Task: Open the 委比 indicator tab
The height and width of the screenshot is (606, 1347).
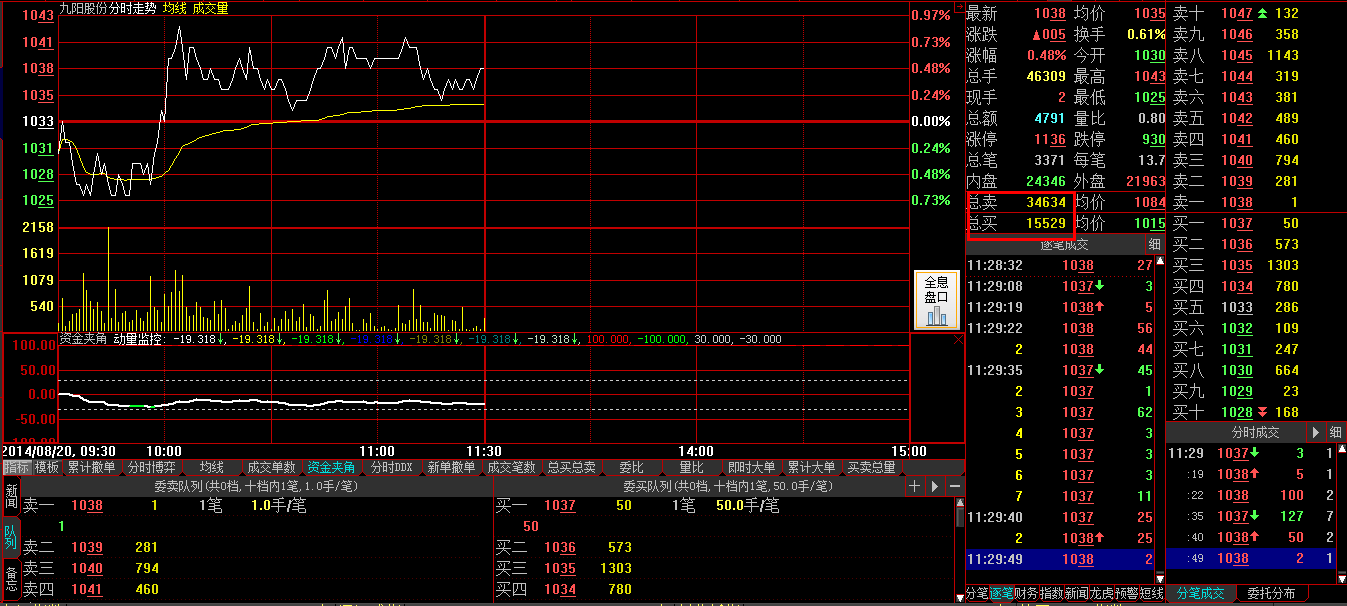Action: 631,467
